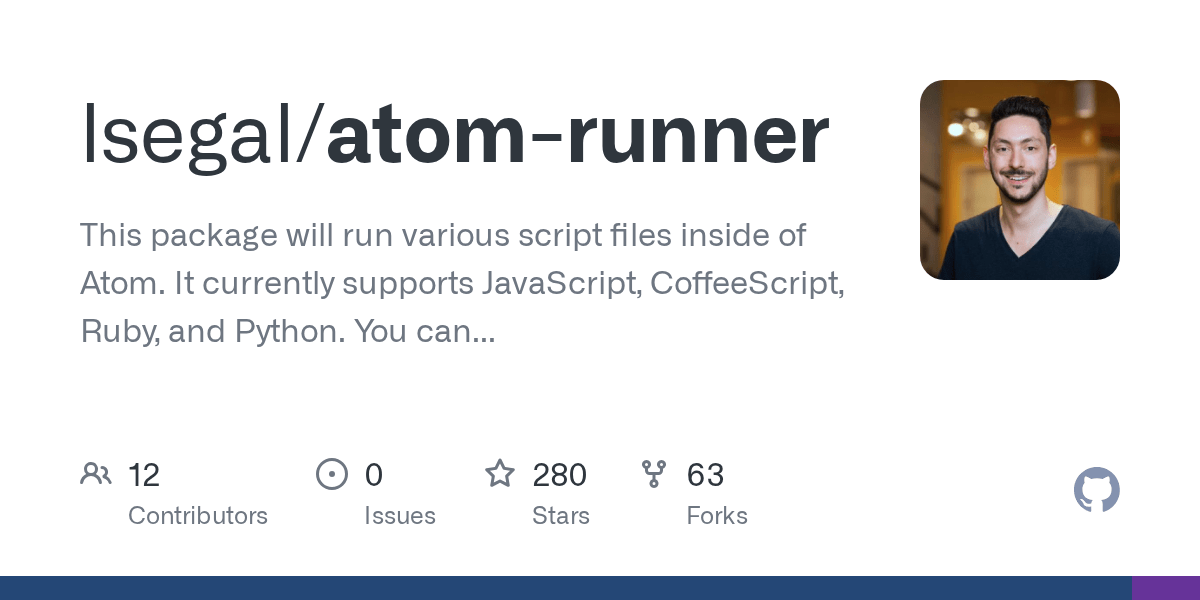Click the issue count 0
The height and width of the screenshot is (600, 1200).
click(x=374, y=475)
